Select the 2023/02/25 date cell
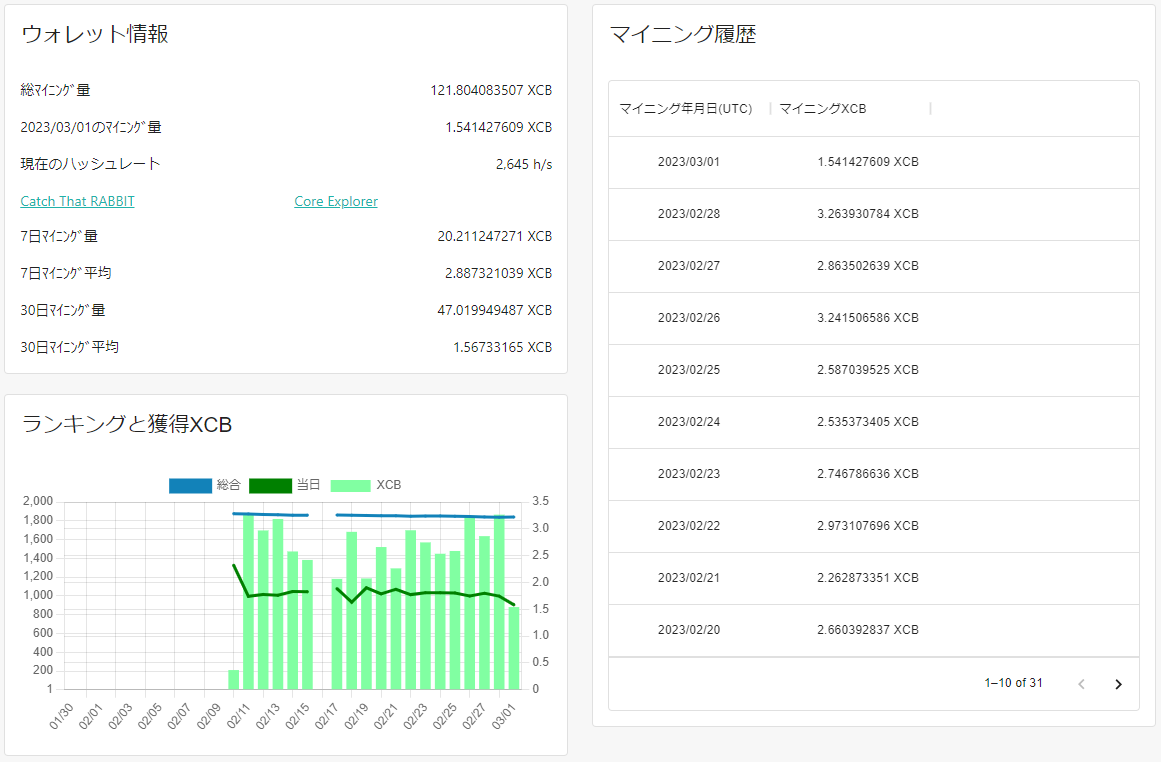Image resolution: width=1161 pixels, height=762 pixels. (689, 370)
